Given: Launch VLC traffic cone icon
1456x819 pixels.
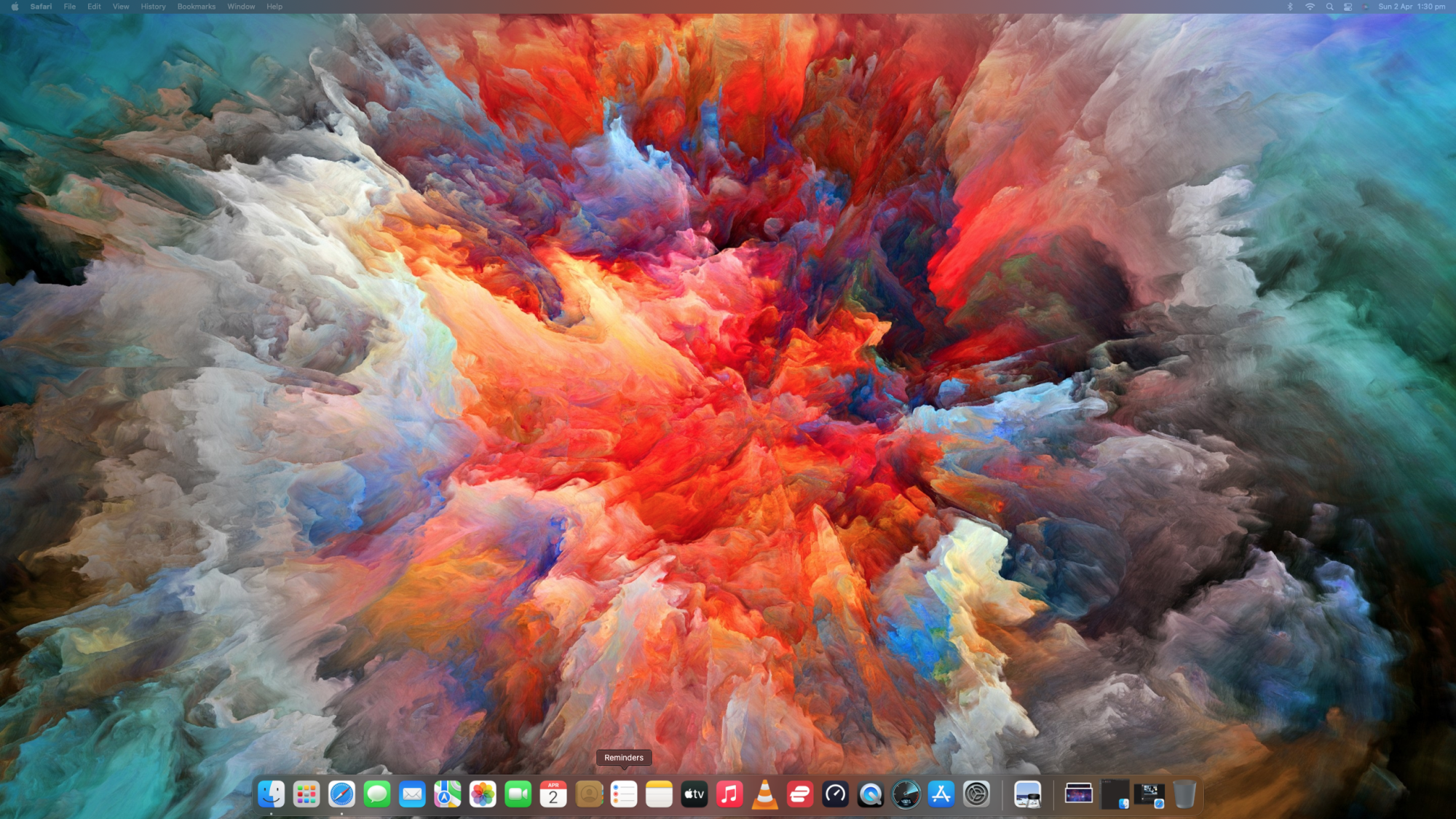Looking at the screenshot, I should point(764,794).
